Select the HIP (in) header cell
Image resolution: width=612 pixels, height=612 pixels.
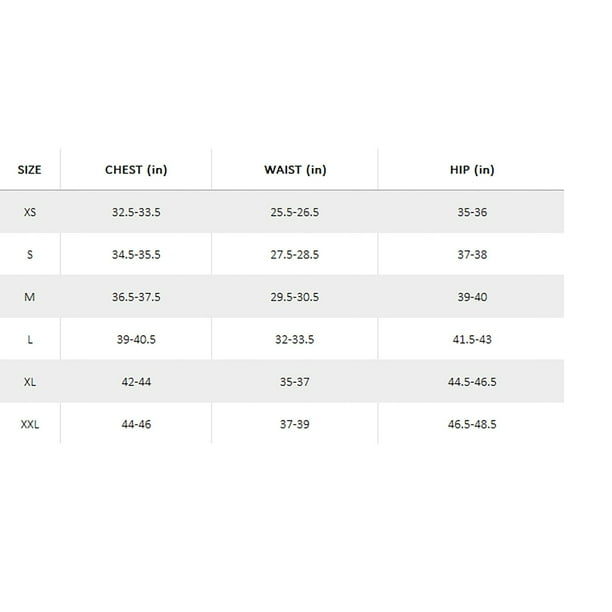click(471, 170)
